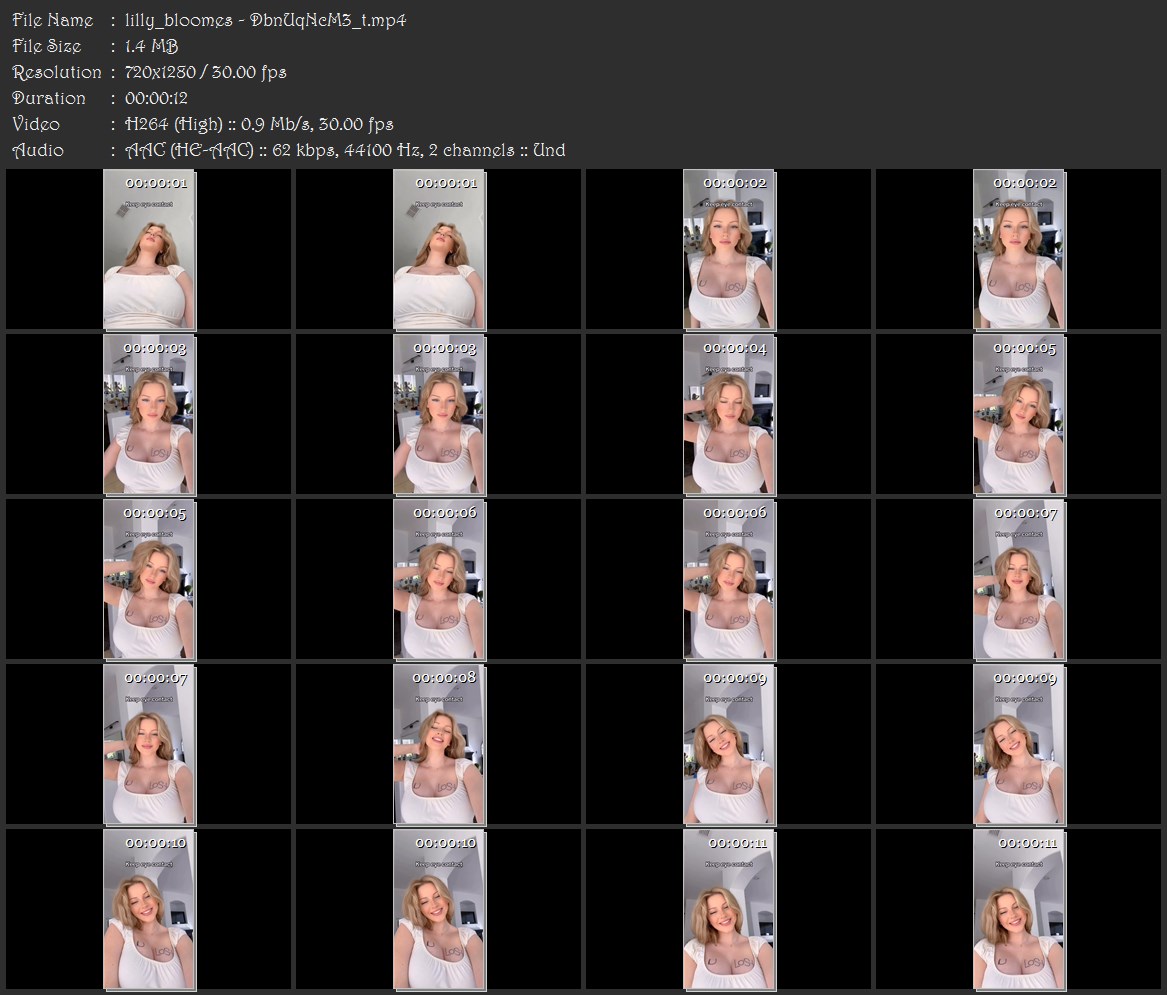Select the first thumbnail stamped 00:00:05
Image resolution: width=1167 pixels, height=995 pixels.
(x=1019, y=415)
